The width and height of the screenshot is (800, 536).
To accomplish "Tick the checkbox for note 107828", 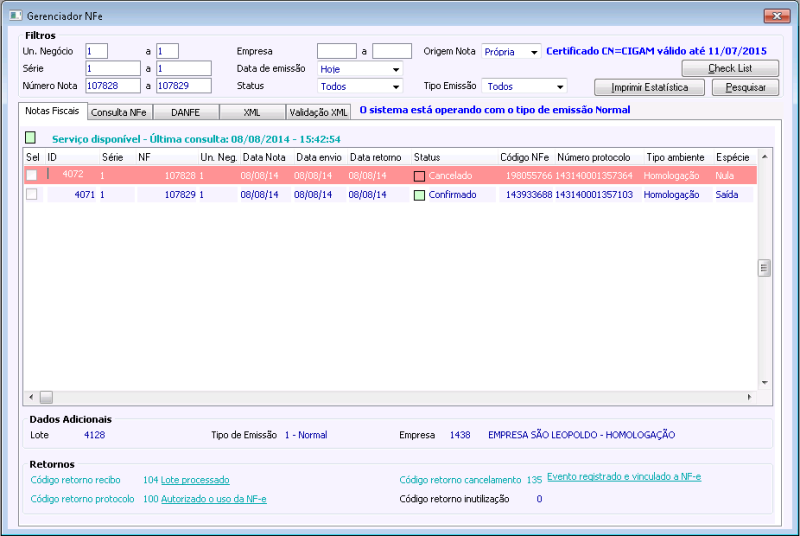I will 32,175.
